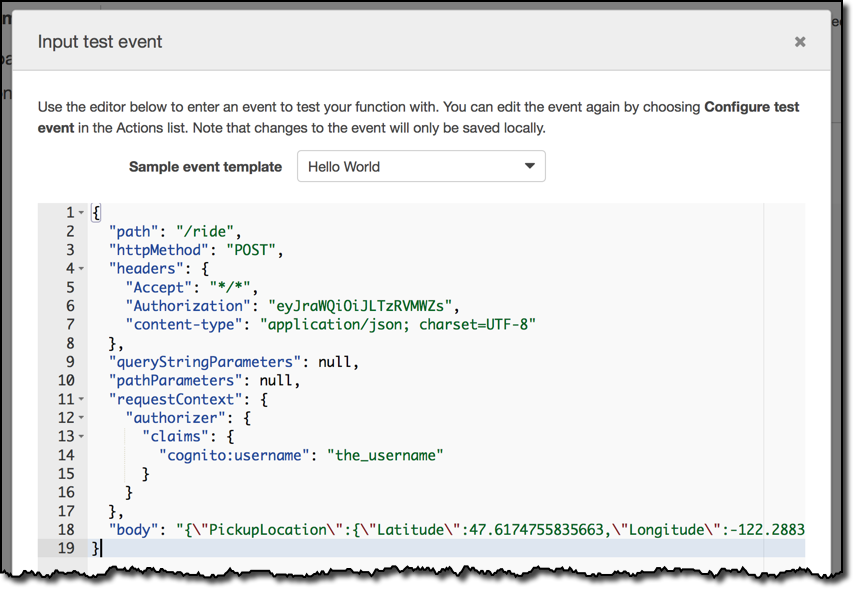
Task: Click the "the_username" value
Action: [x=385, y=455]
